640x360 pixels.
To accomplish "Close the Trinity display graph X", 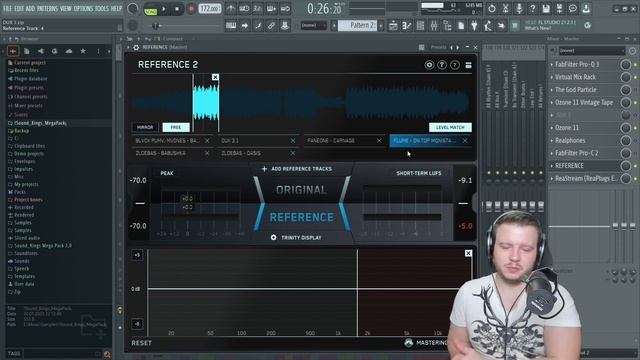I will pyautogui.click(x=468, y=253).
